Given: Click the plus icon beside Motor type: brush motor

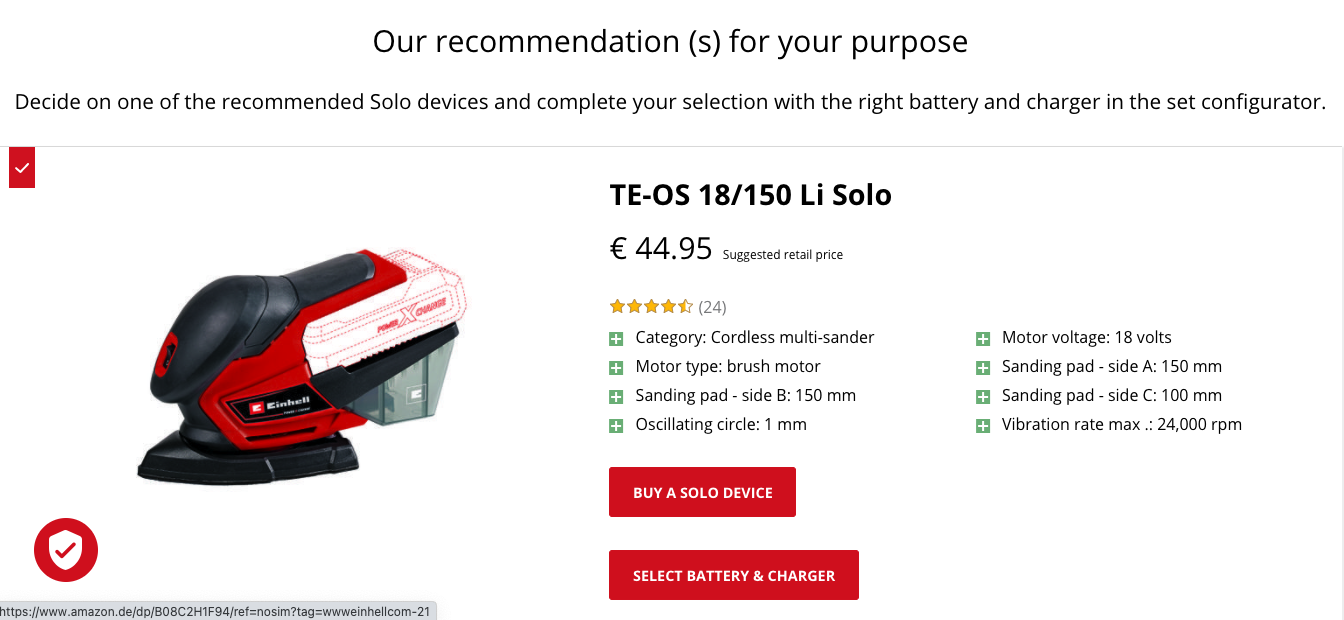Looking at the screenshot, I should click(617, 367).
